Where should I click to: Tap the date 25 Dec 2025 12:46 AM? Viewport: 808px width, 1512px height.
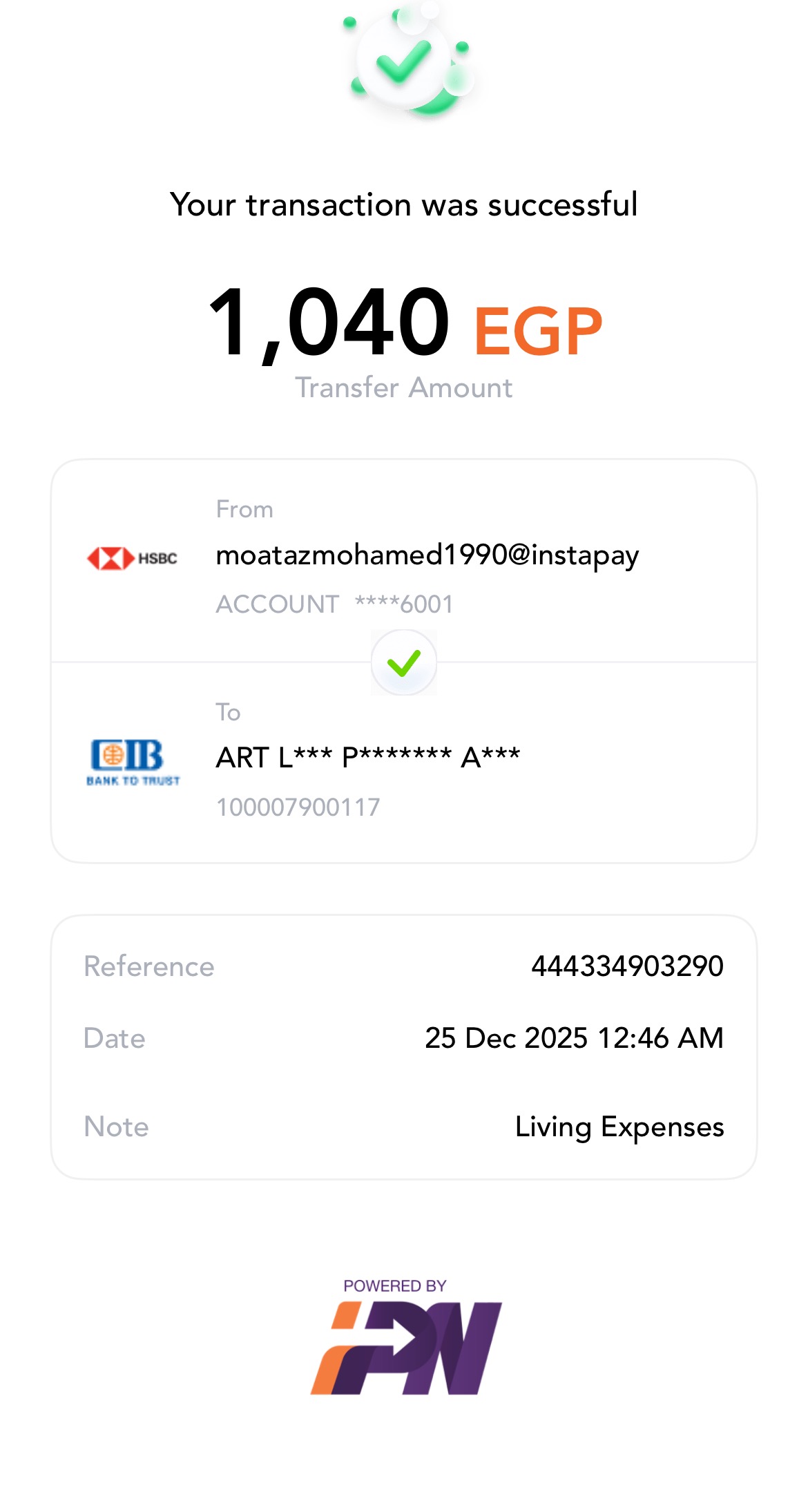pos(574,1037)
